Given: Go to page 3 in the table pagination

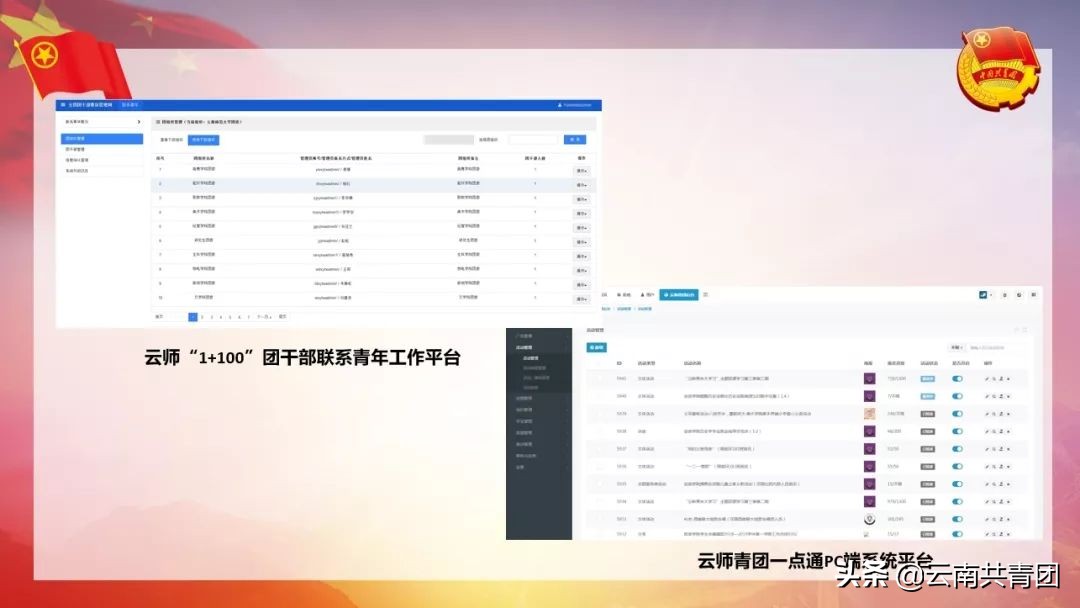Looking at the screenshot, I should click(x=212, y=318).
